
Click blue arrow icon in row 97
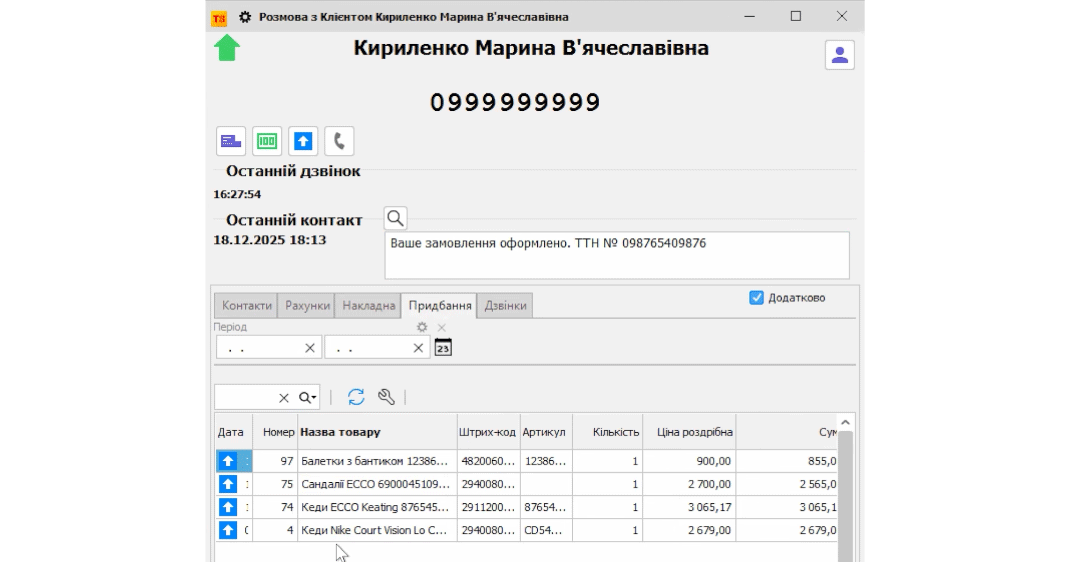coord(228,461)
